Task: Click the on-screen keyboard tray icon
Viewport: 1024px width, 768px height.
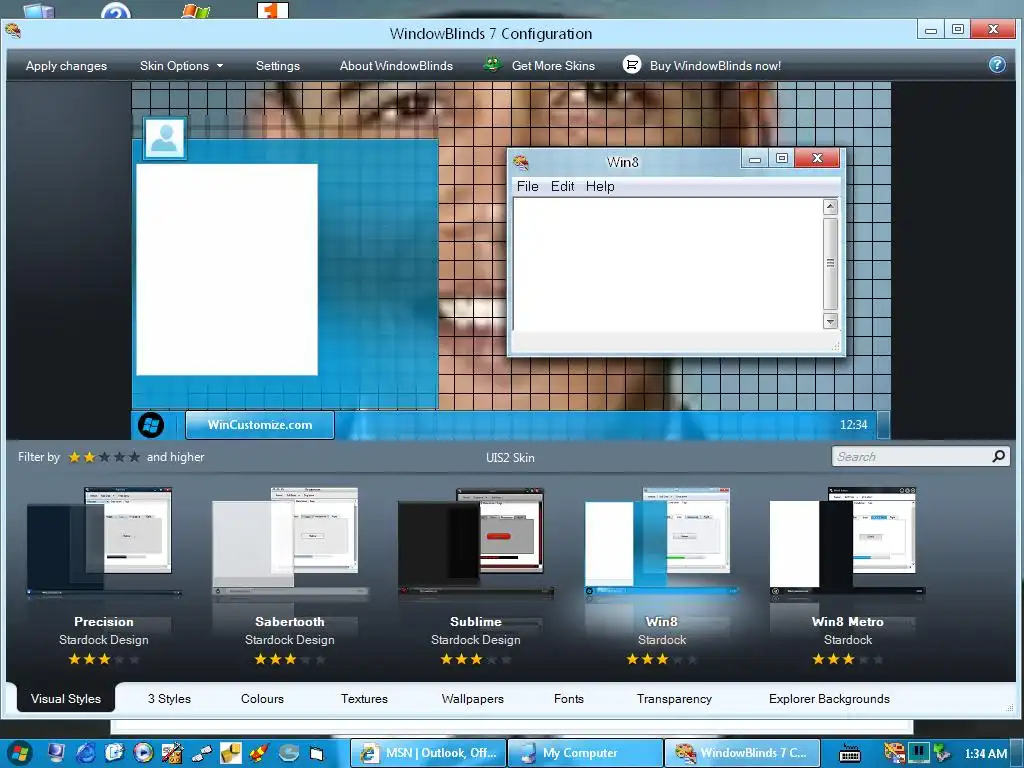Action: point(850,754)
